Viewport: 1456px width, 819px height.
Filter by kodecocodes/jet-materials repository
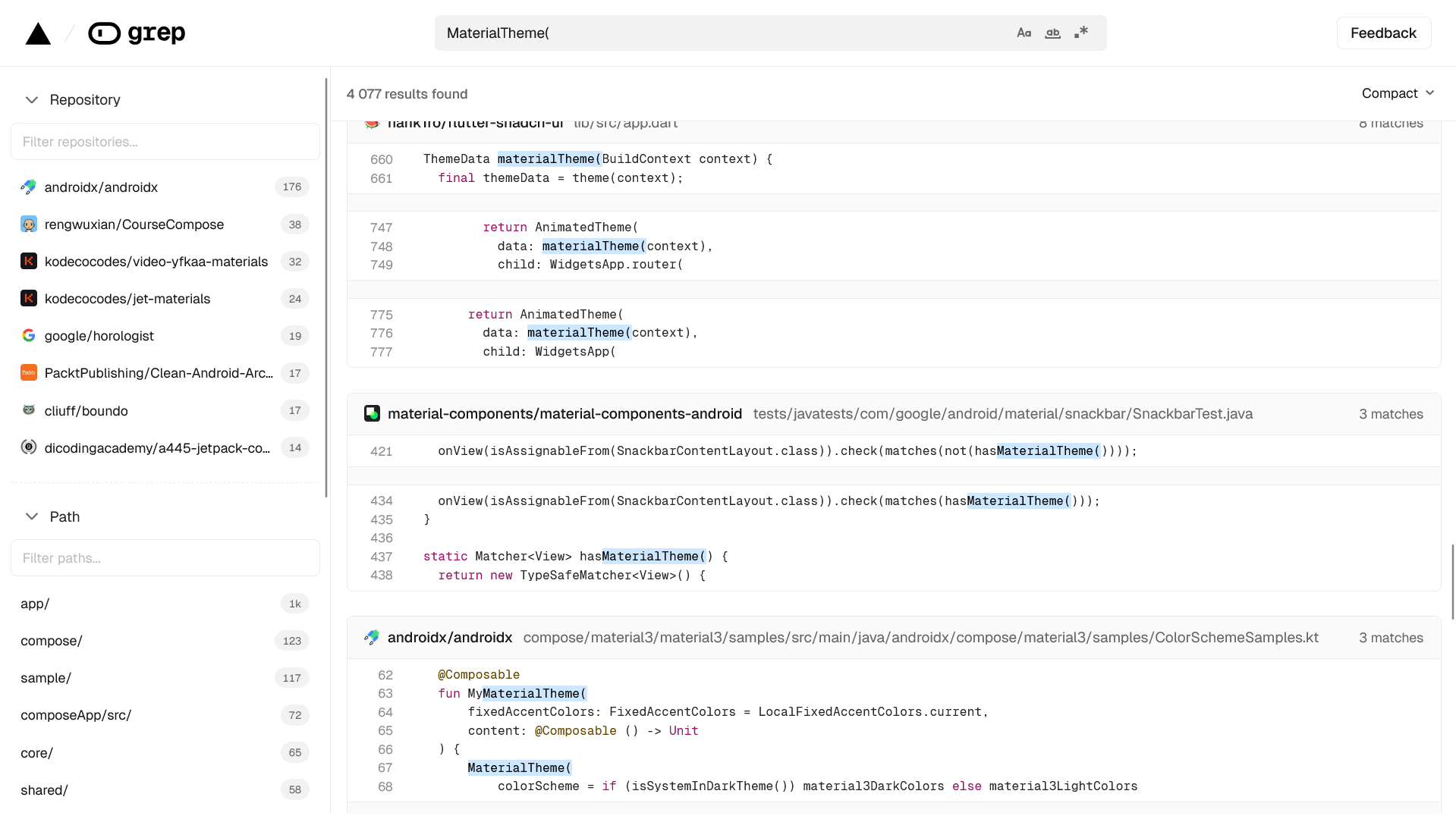click(165, 298)
